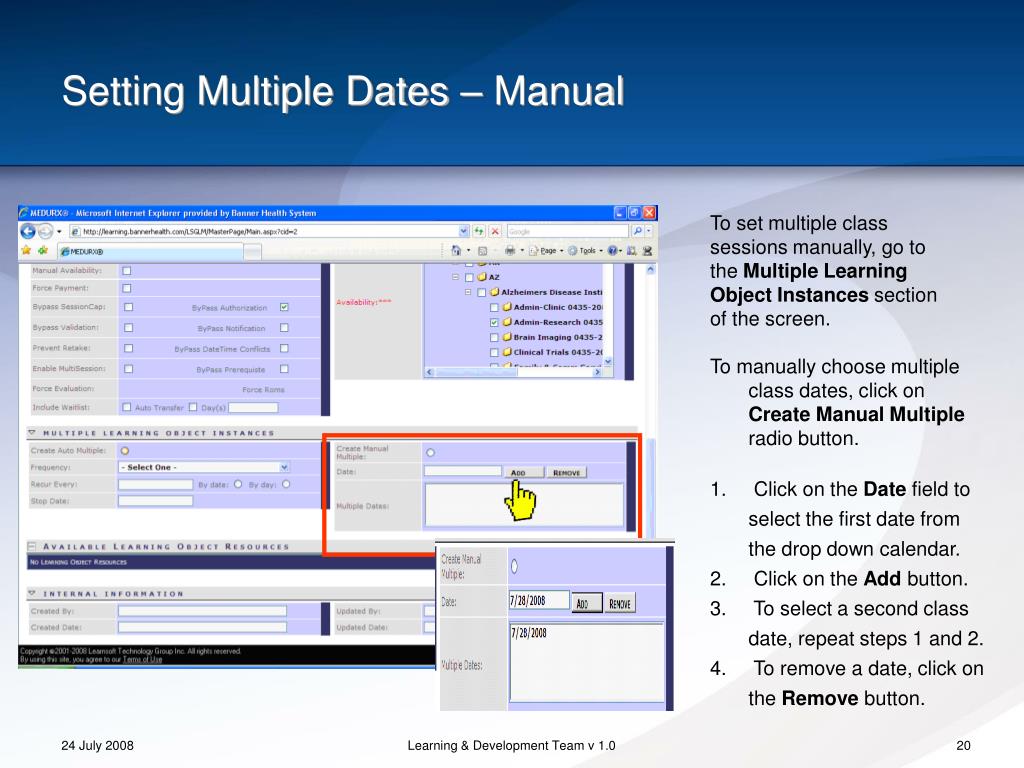
Task: Click tree panel scroll-down arrow
Action: [x=608, y=361]
